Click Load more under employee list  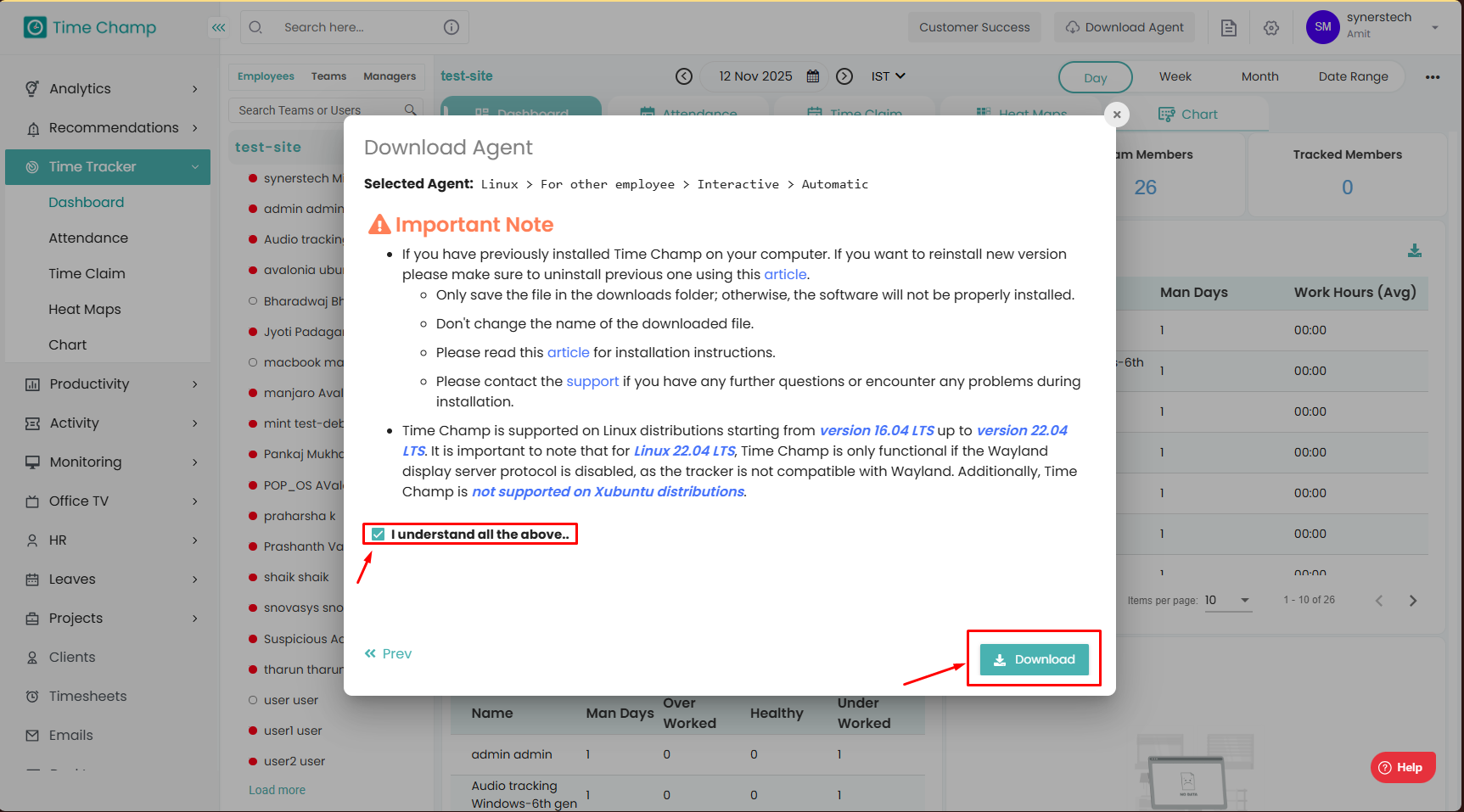coord(277,790)
